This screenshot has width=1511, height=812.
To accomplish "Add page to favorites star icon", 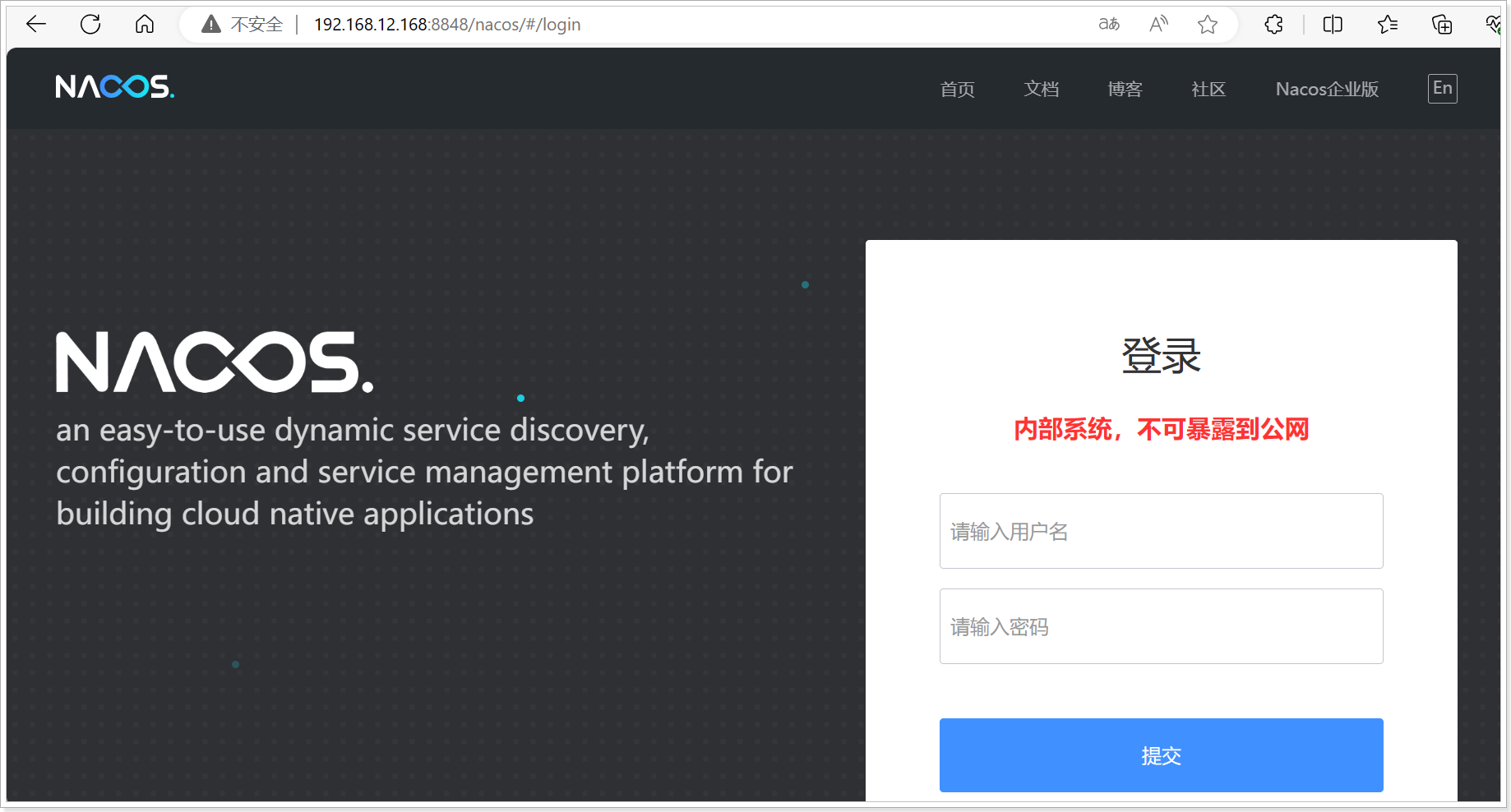I will coord(1208,25).
